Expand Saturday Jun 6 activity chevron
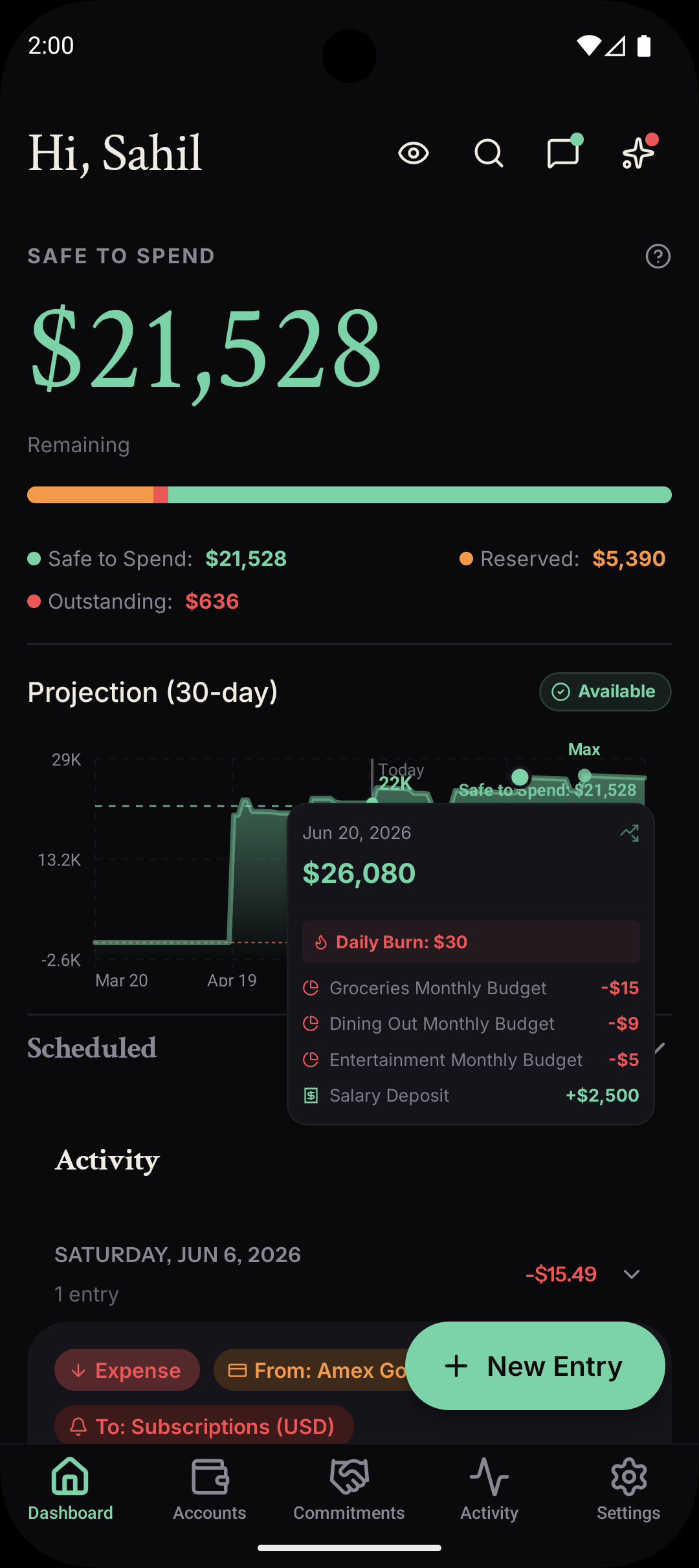Screen dimensions: 699x1568 click(632, 1274)
